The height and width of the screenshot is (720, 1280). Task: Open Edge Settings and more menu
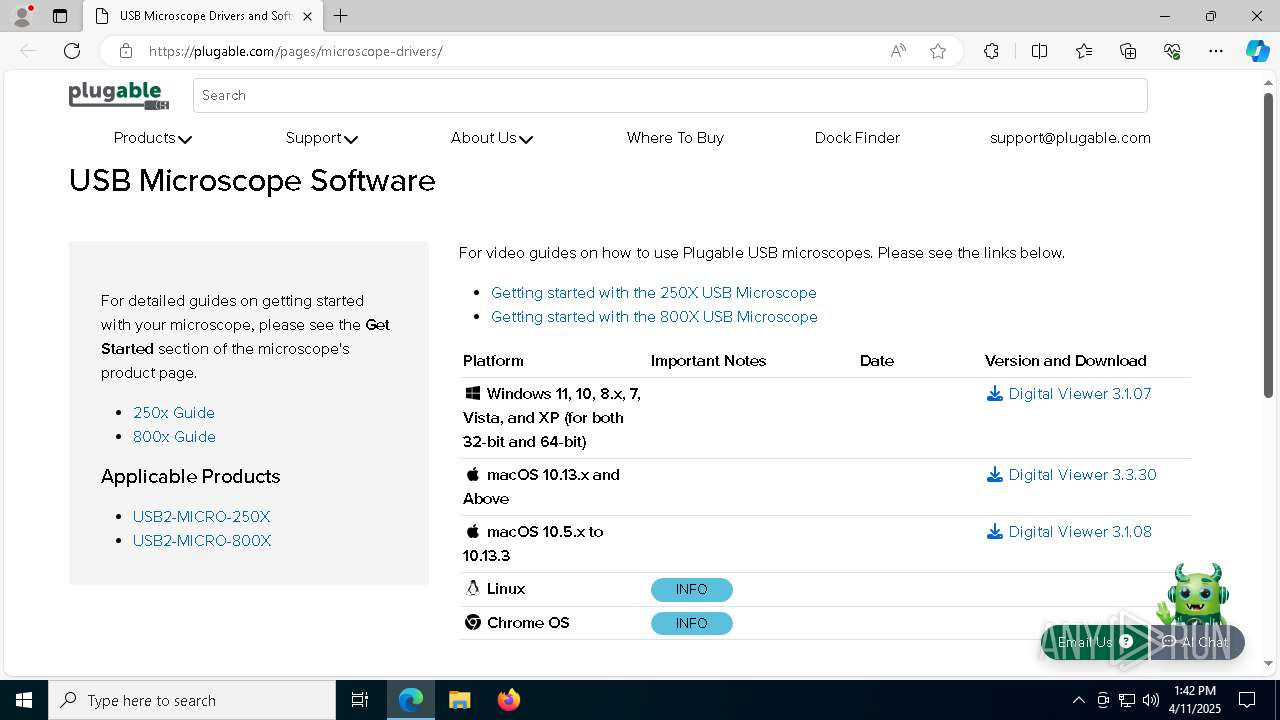[x=1216, y=51]
